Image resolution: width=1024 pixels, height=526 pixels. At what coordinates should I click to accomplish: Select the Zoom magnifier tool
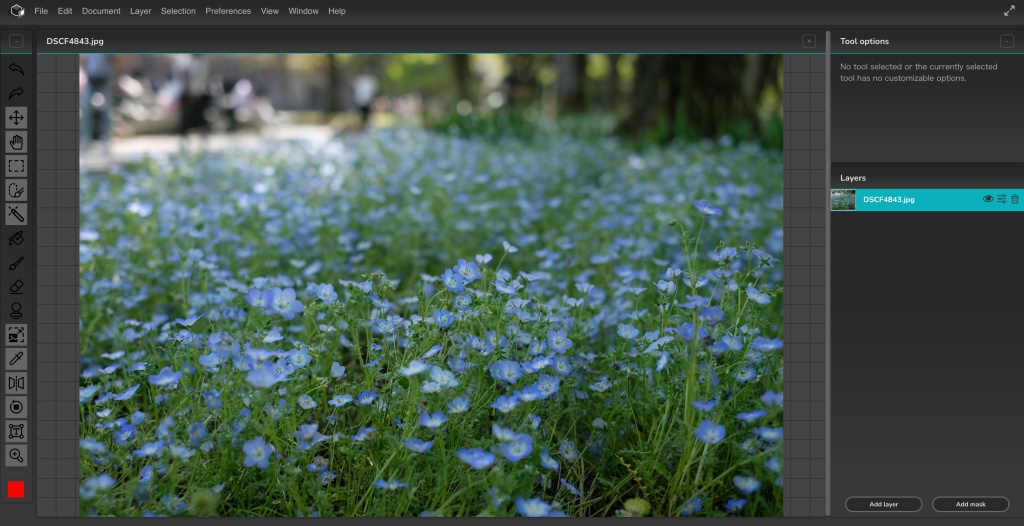[x=16, y=455]
